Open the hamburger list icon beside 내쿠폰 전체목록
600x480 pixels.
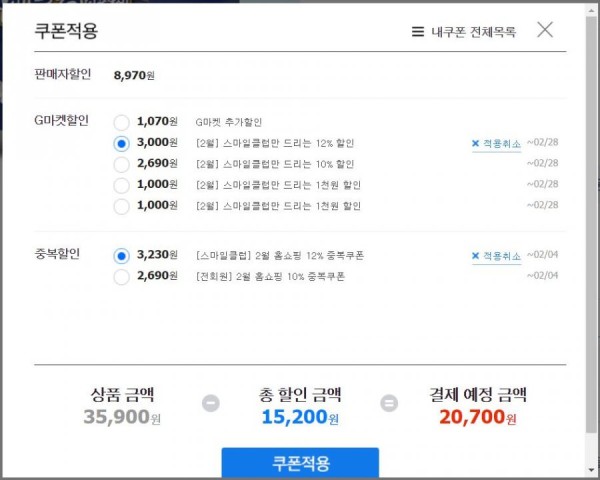pos(417,32)
